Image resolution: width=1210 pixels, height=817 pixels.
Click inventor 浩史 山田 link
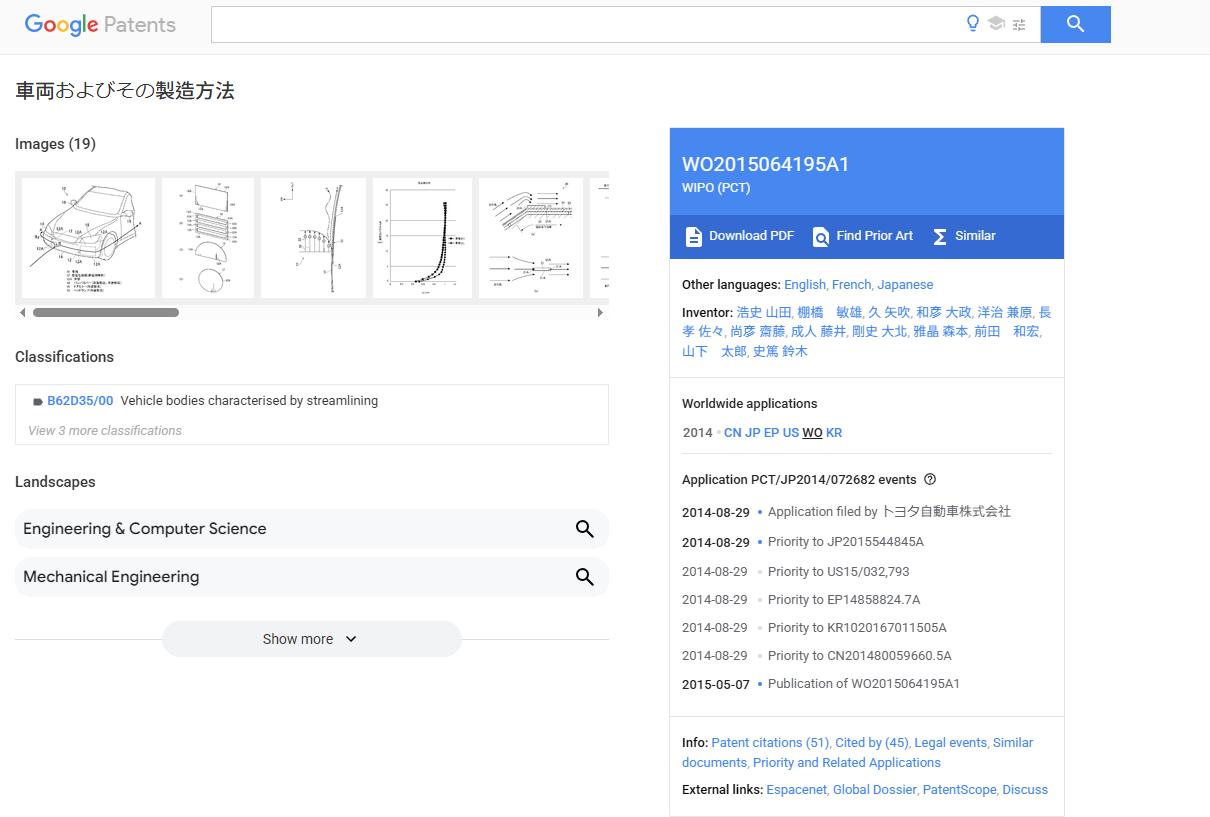coord(764,313)
